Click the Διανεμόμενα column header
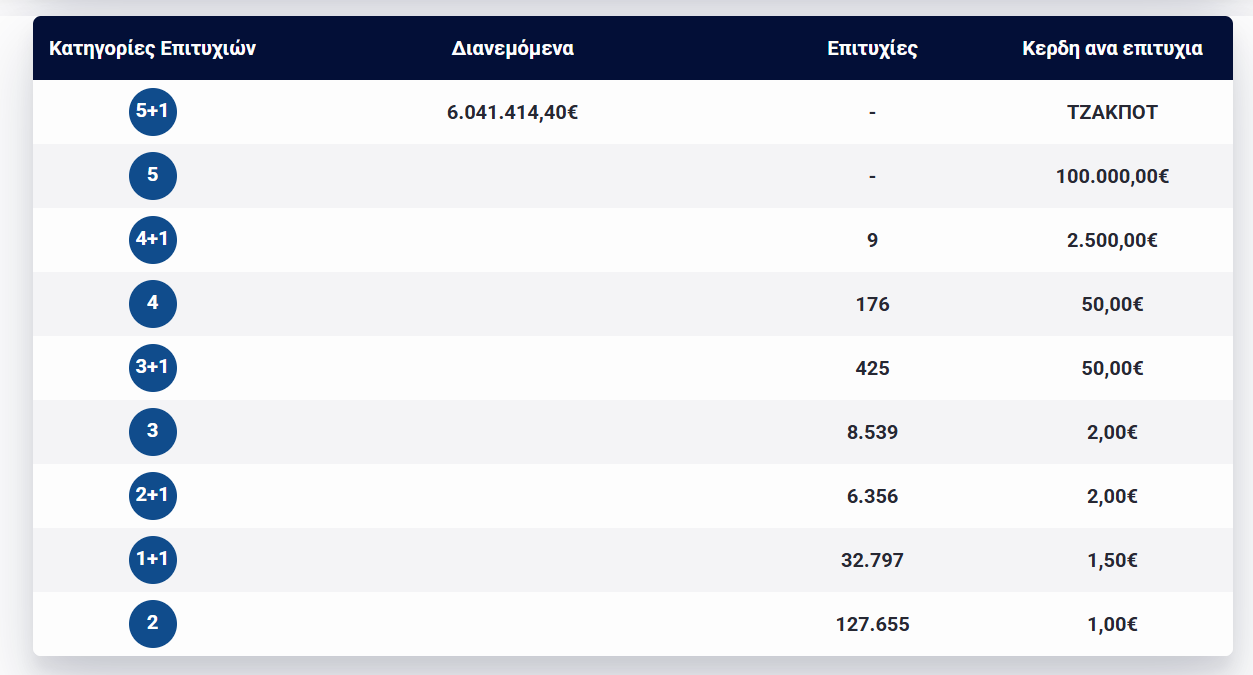Image resolution: width=1253 pixels, height=675 pixels. click(513, 48)
